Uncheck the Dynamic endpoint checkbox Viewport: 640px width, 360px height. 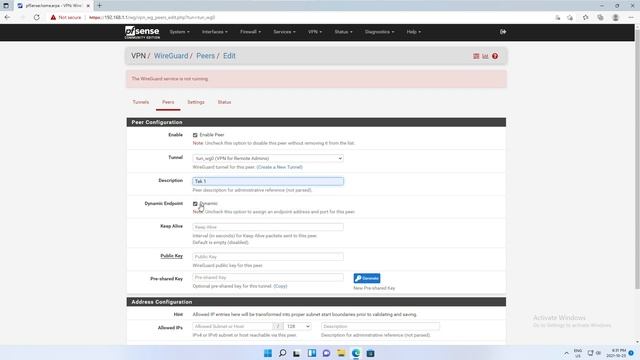click(195, 204)
